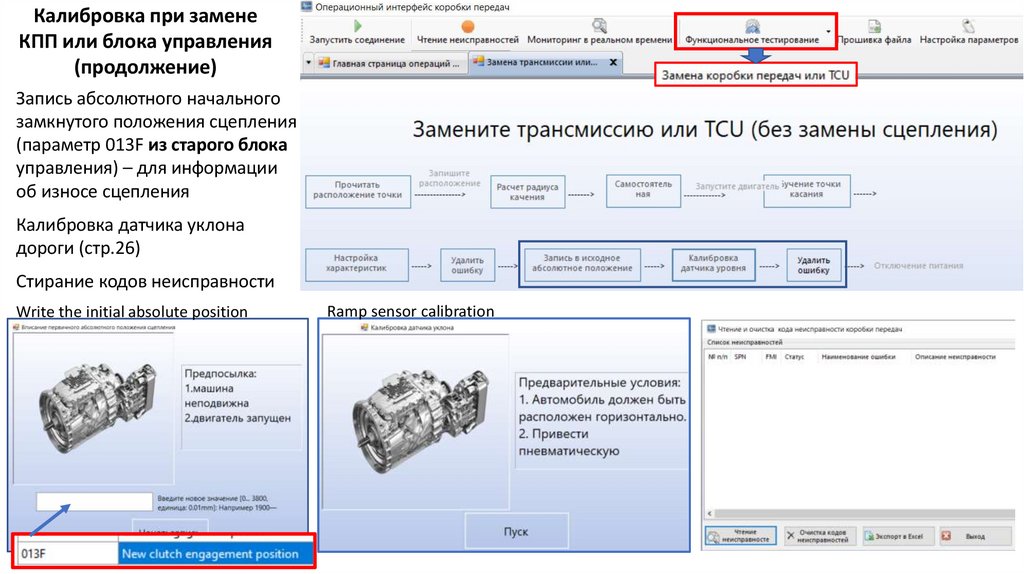The width and height of the screenshot is (1024, 574).
Task: Close the Замена трансмиссии tab
Action: [613, 62]
